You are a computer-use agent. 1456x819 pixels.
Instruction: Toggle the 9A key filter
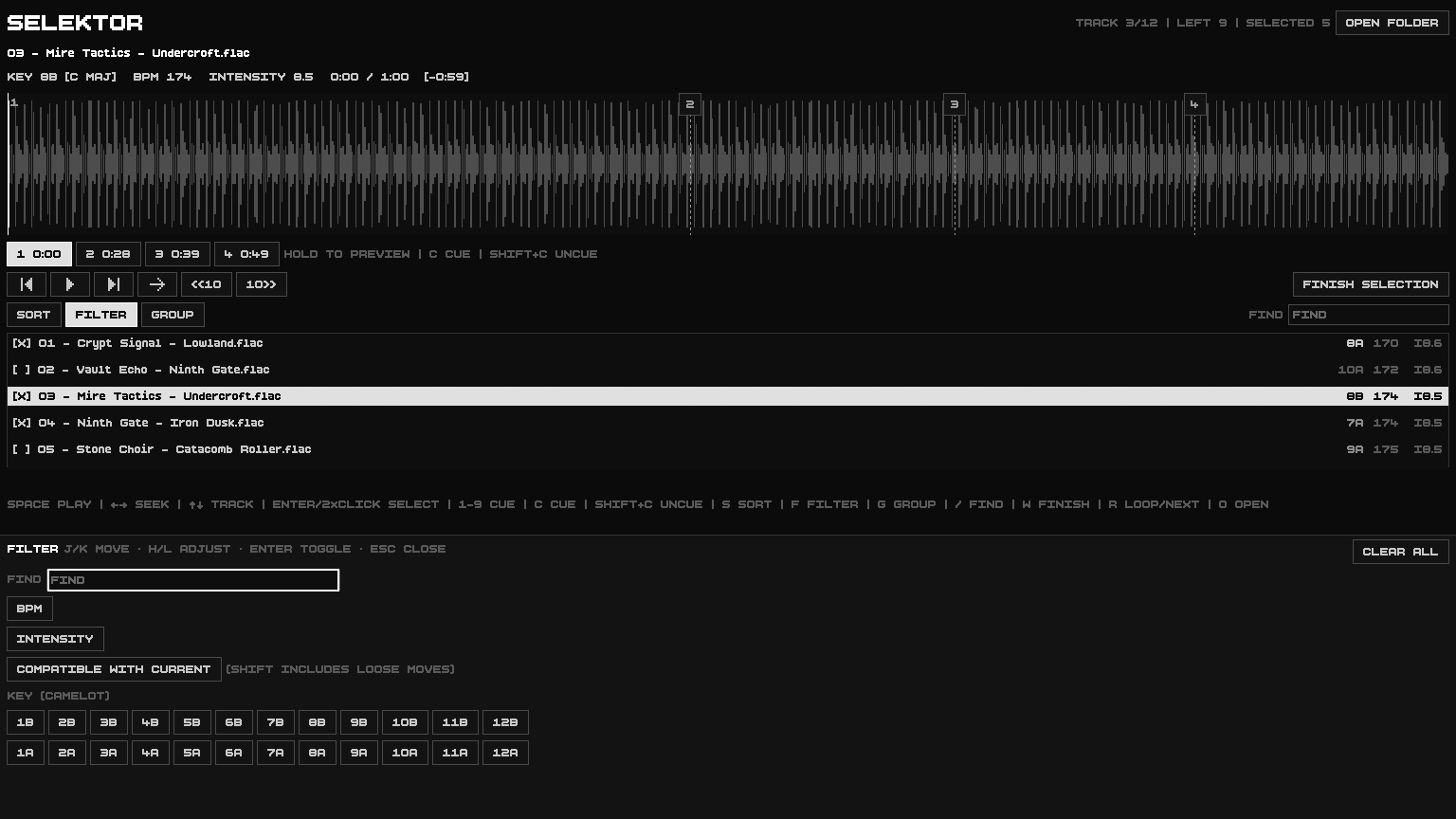(358, 753)
